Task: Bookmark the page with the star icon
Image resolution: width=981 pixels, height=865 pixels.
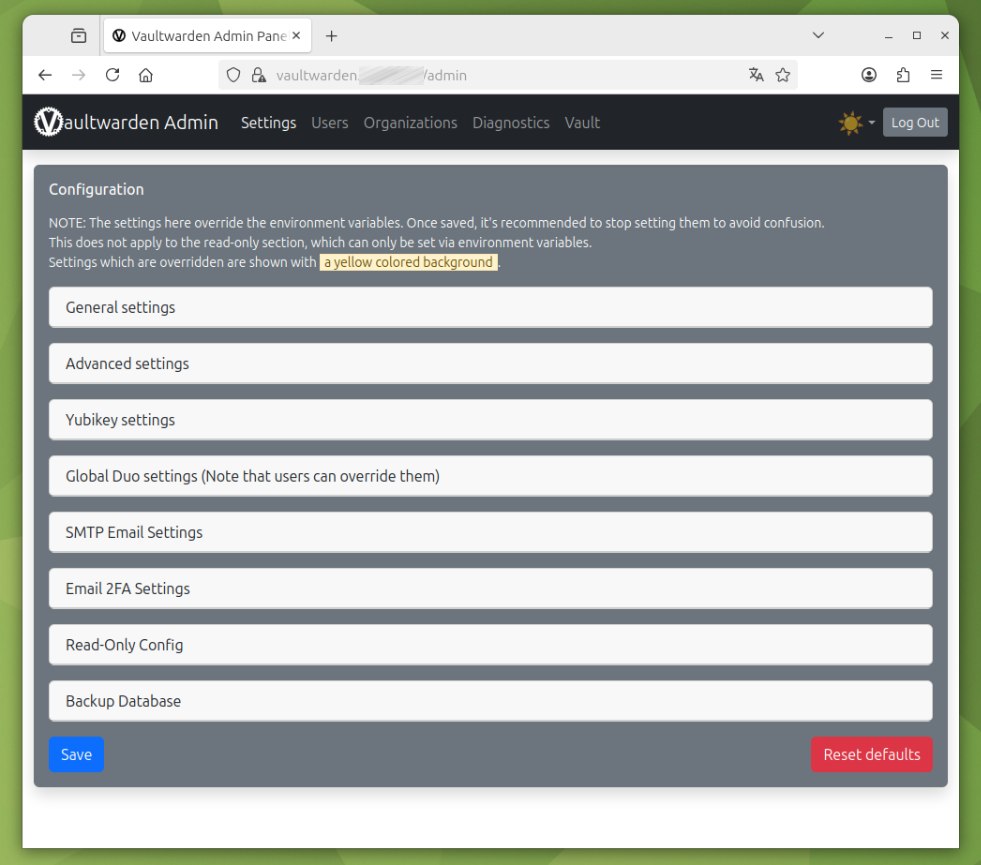Action: click(783, 75)
